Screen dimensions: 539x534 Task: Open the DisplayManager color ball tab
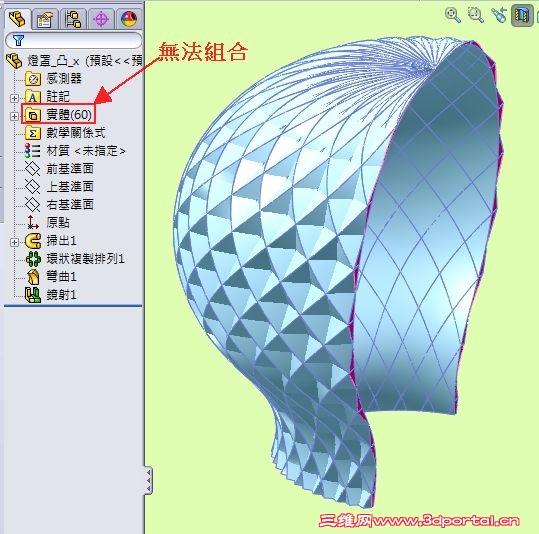(129, 19)
